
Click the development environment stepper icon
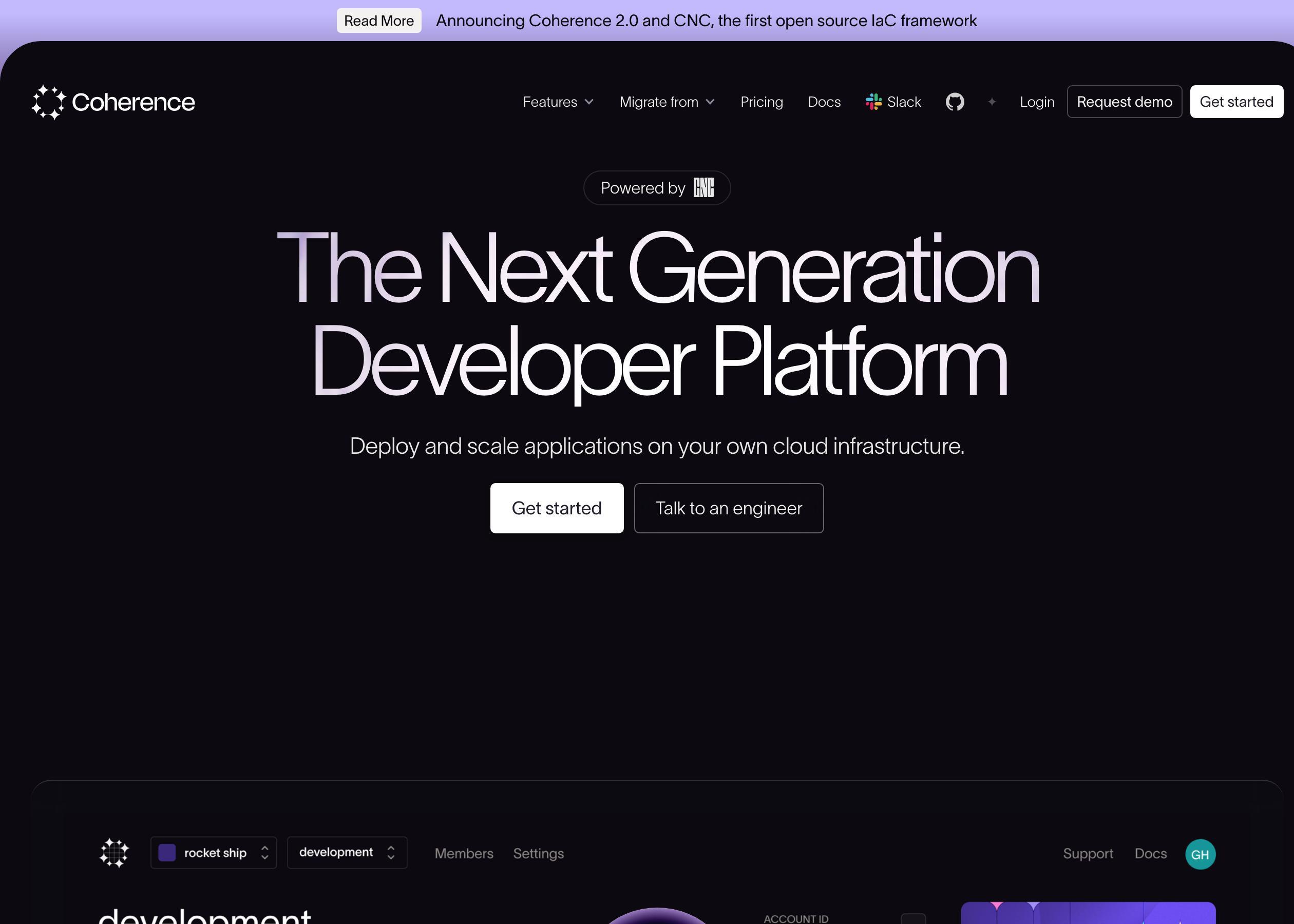392,852
